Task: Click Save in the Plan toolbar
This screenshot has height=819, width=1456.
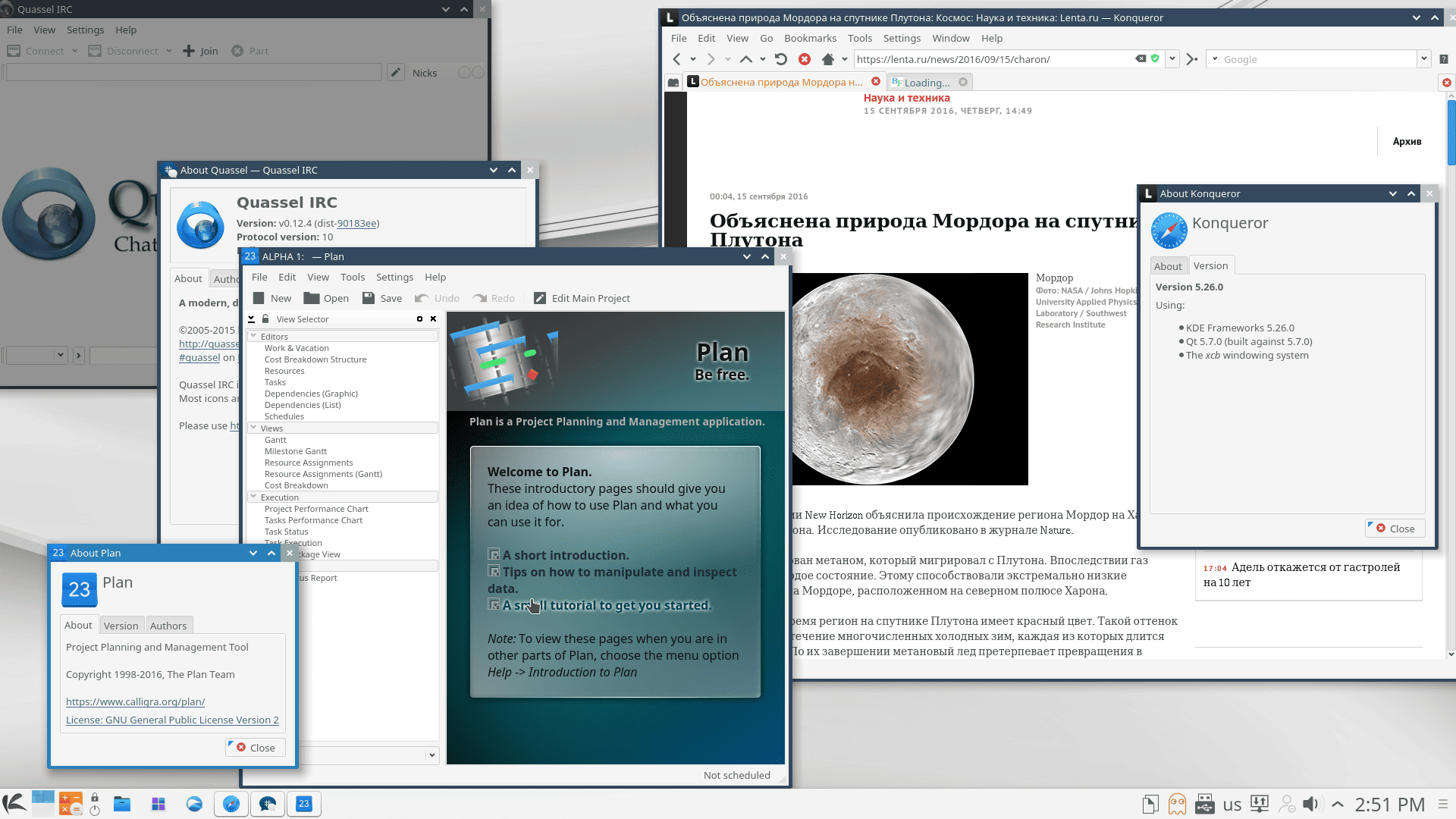Action: tap(382, 298)
